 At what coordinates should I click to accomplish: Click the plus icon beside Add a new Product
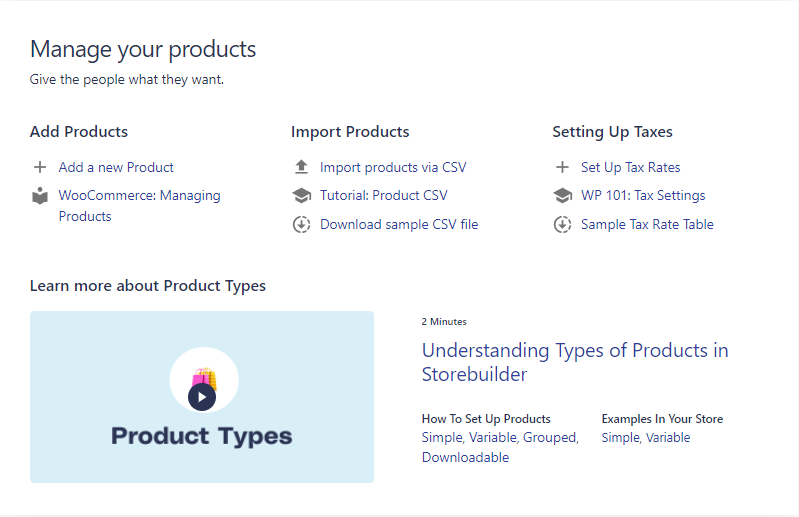[x=40, y=167]
